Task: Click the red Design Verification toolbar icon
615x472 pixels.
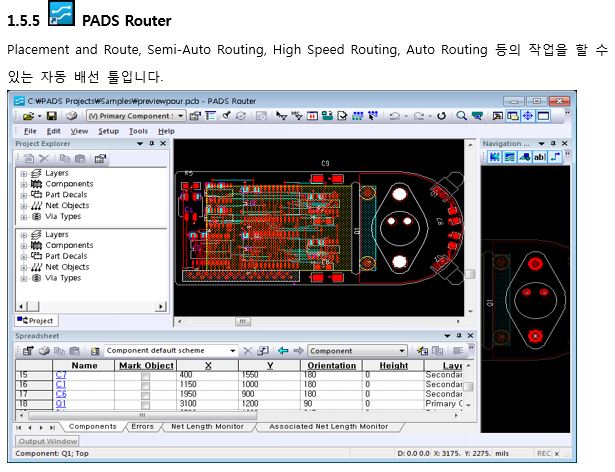Action: tap(312, 116)
